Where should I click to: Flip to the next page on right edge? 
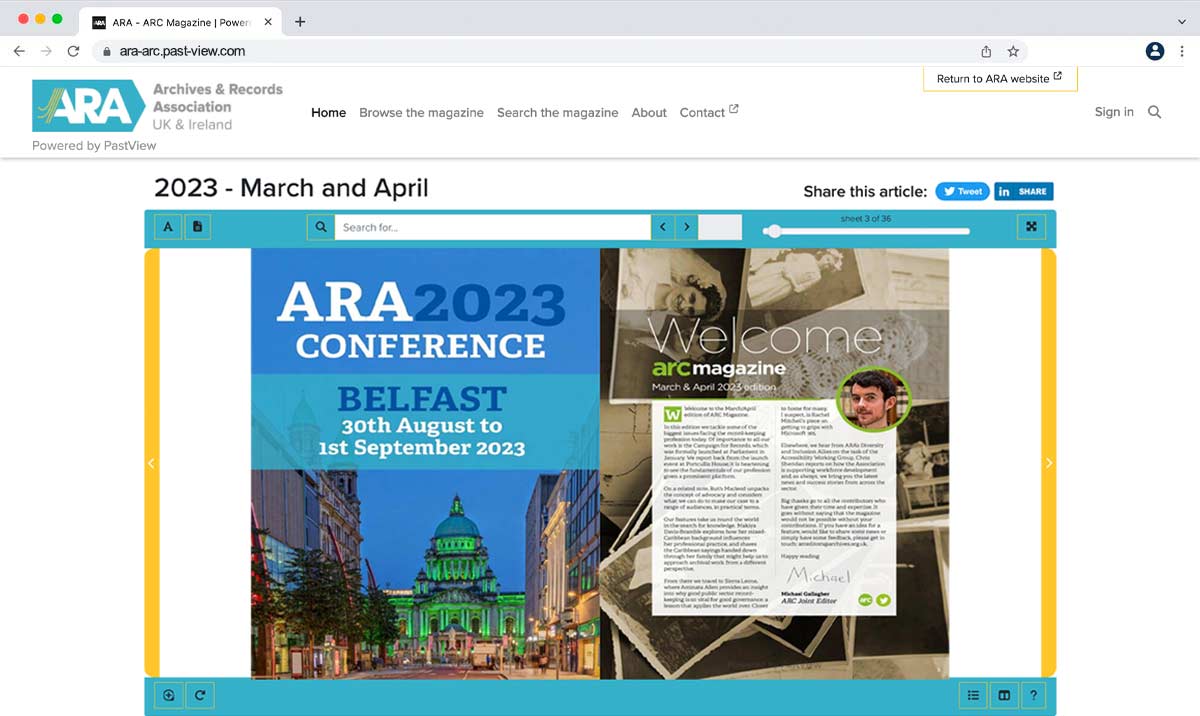(x=1049, y=463)
